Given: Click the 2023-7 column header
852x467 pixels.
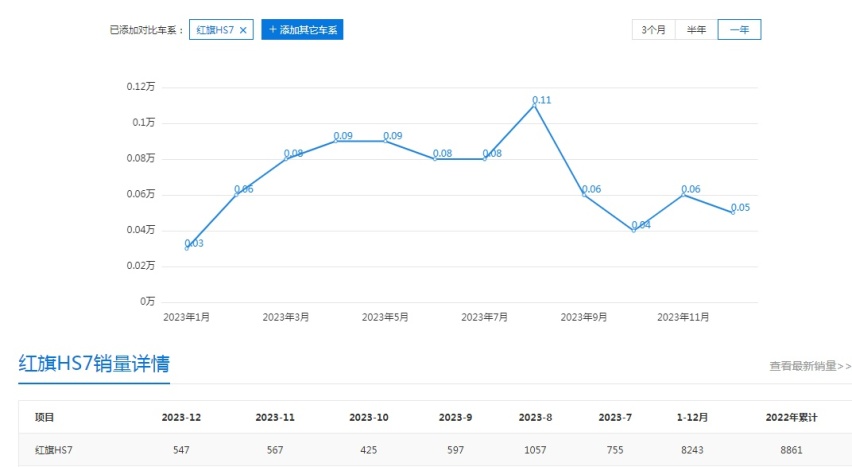Looking at the screenshot, I should coord(615,418).
